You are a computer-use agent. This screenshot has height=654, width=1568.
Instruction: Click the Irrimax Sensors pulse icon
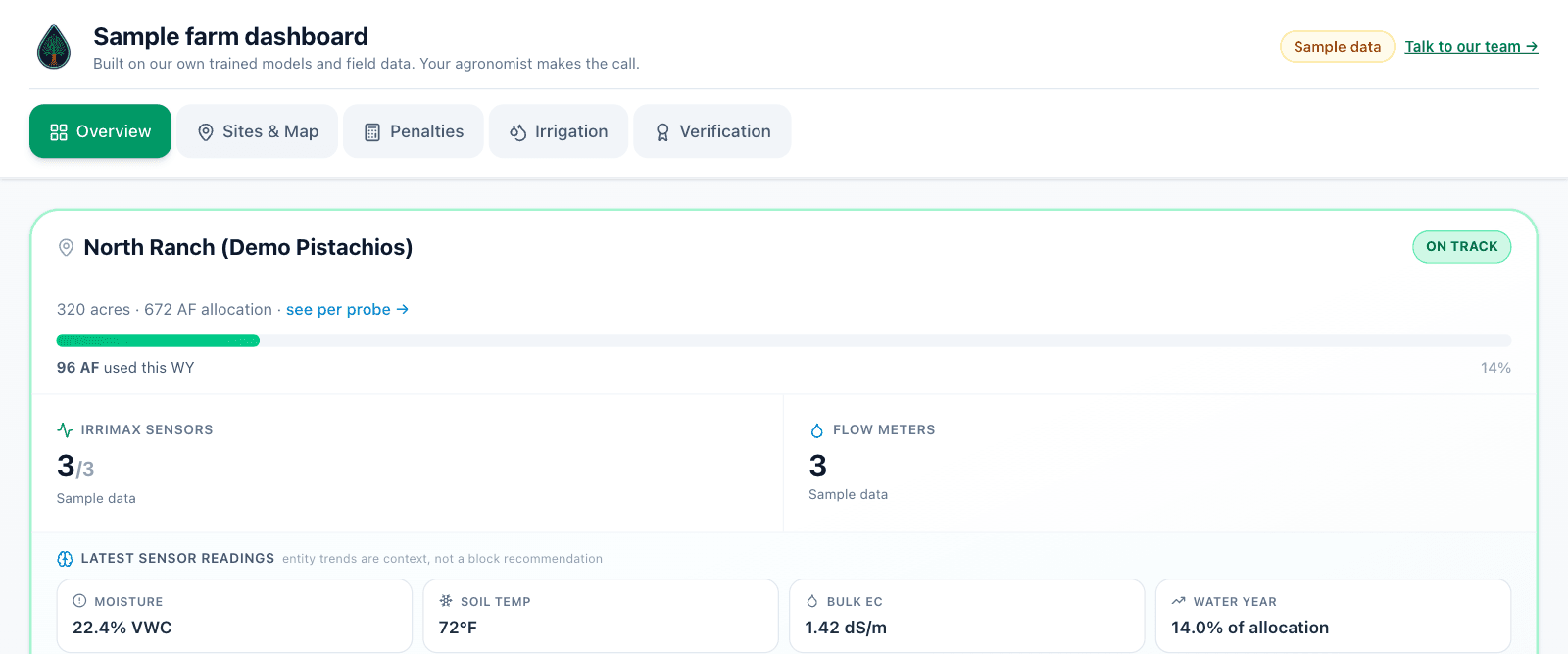point(65,429)
